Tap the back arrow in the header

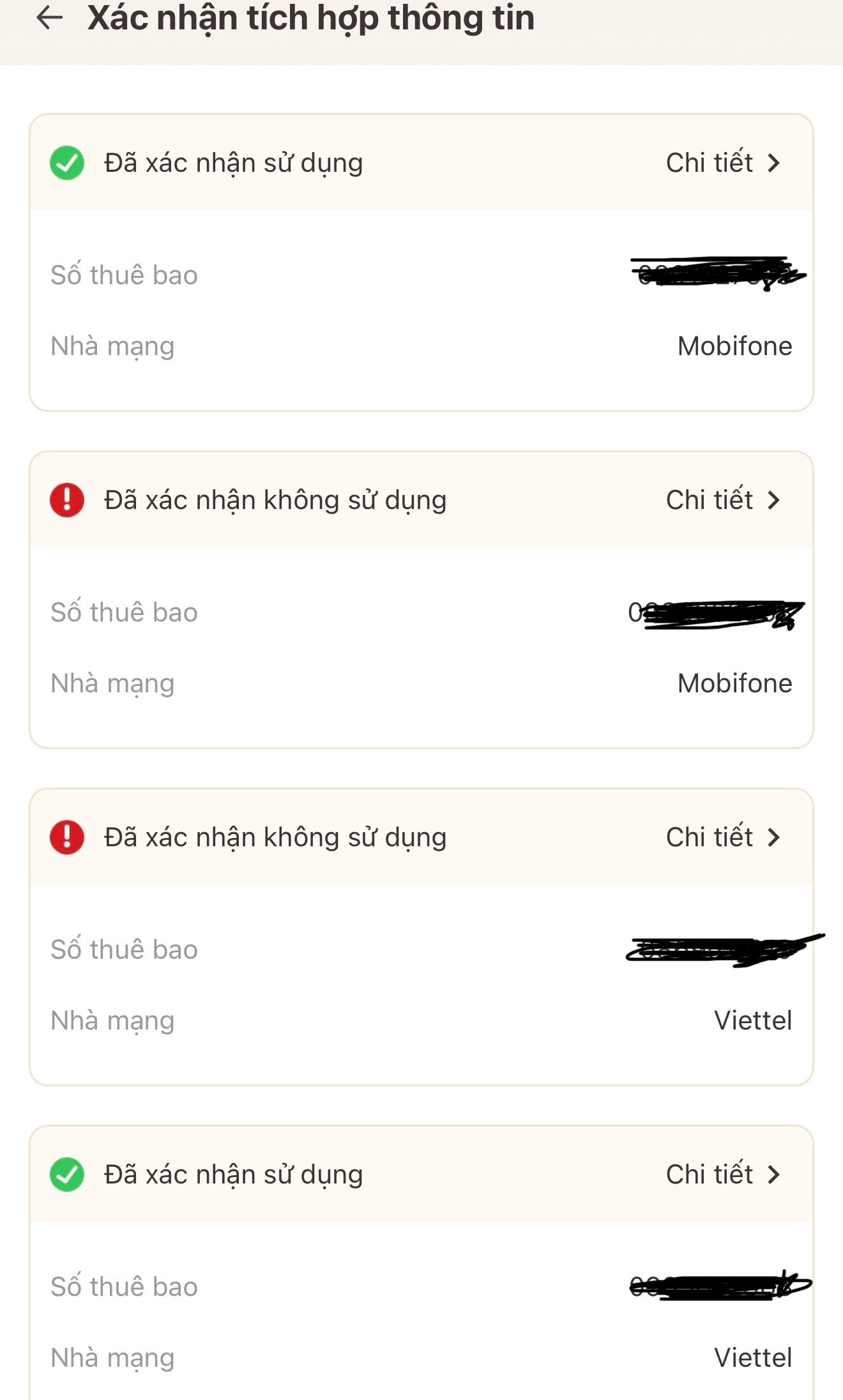pyautogui.click(x=49, y=18)
